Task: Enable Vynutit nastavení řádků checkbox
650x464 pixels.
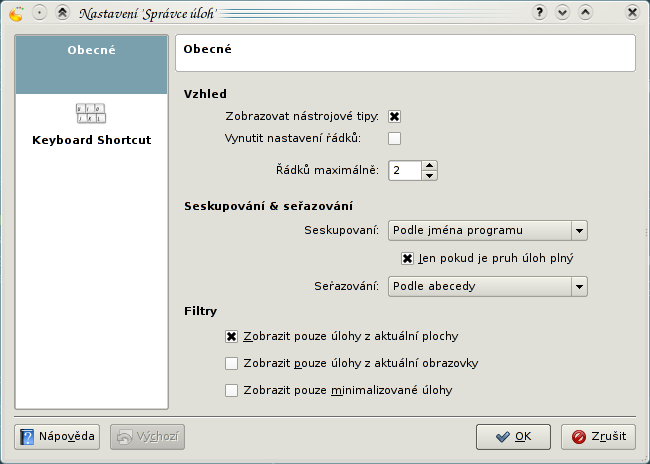Action: (394, 138)
